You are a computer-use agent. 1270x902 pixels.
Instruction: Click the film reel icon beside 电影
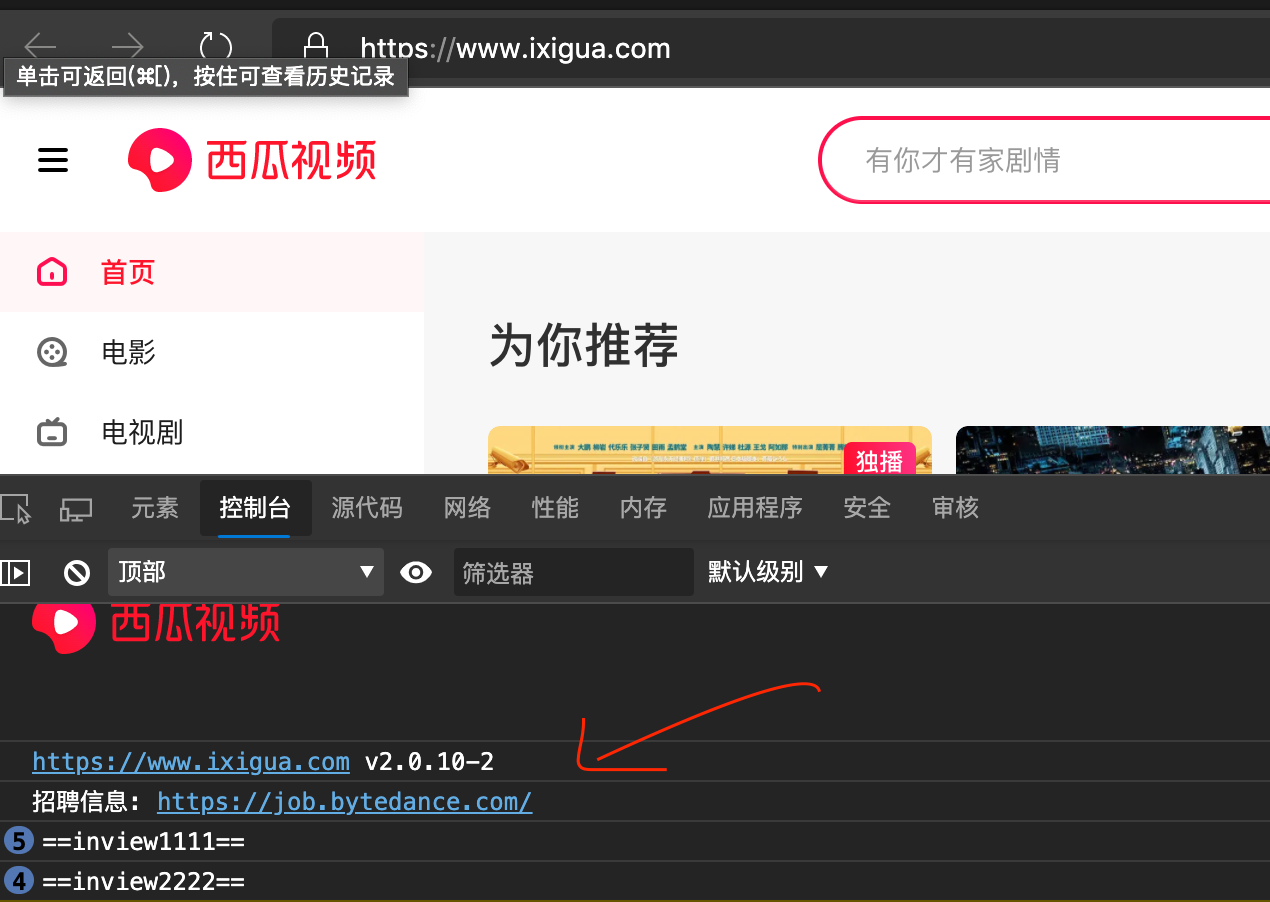click(x=52, y=352)
